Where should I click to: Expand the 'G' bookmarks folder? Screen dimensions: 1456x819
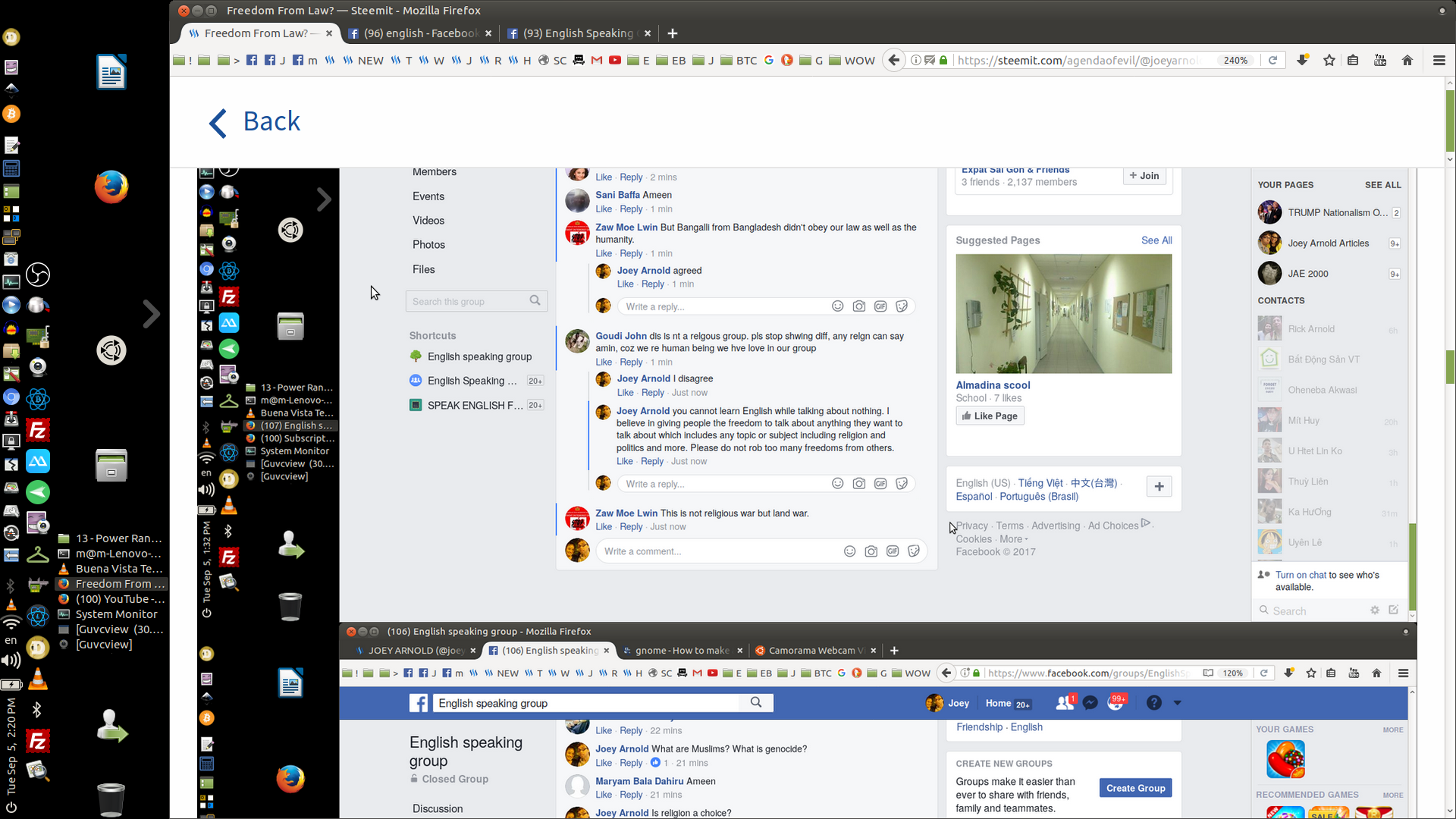pyautogui.click(x=811, y=61)
